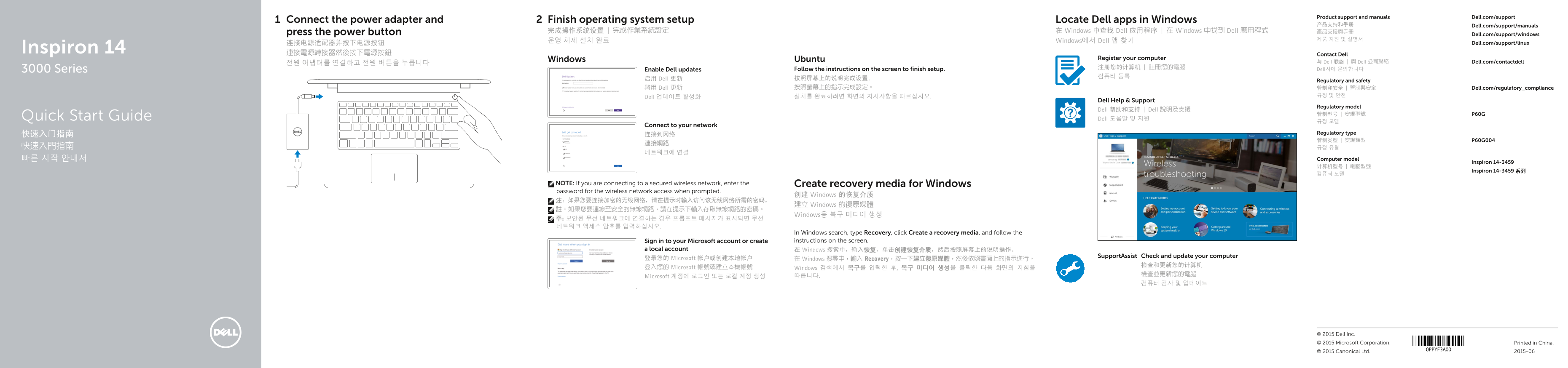Click the Follow the instructions Ubuntu sentence
The height and width of the screenshot is (368, 1568).
[x=869, y=69]
